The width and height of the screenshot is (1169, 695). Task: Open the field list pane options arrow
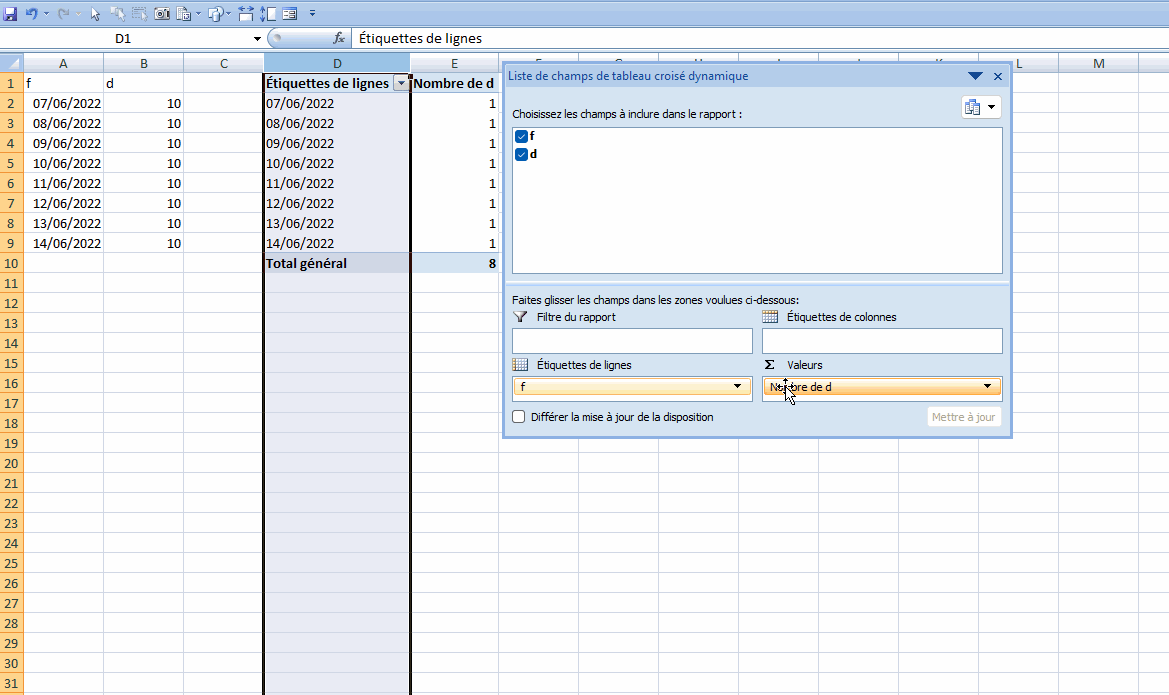(975, 76)
